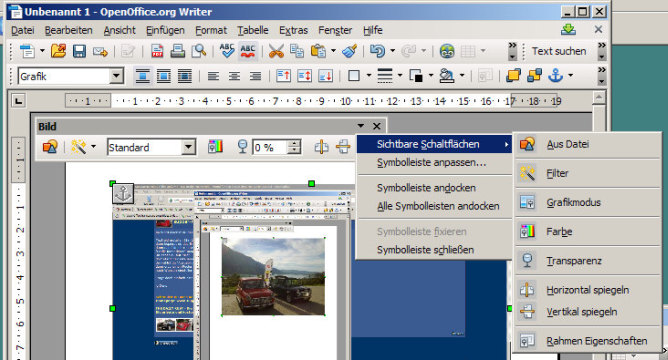Click the Cut scissors icon
668x360 pixels.
click(276, 51)
